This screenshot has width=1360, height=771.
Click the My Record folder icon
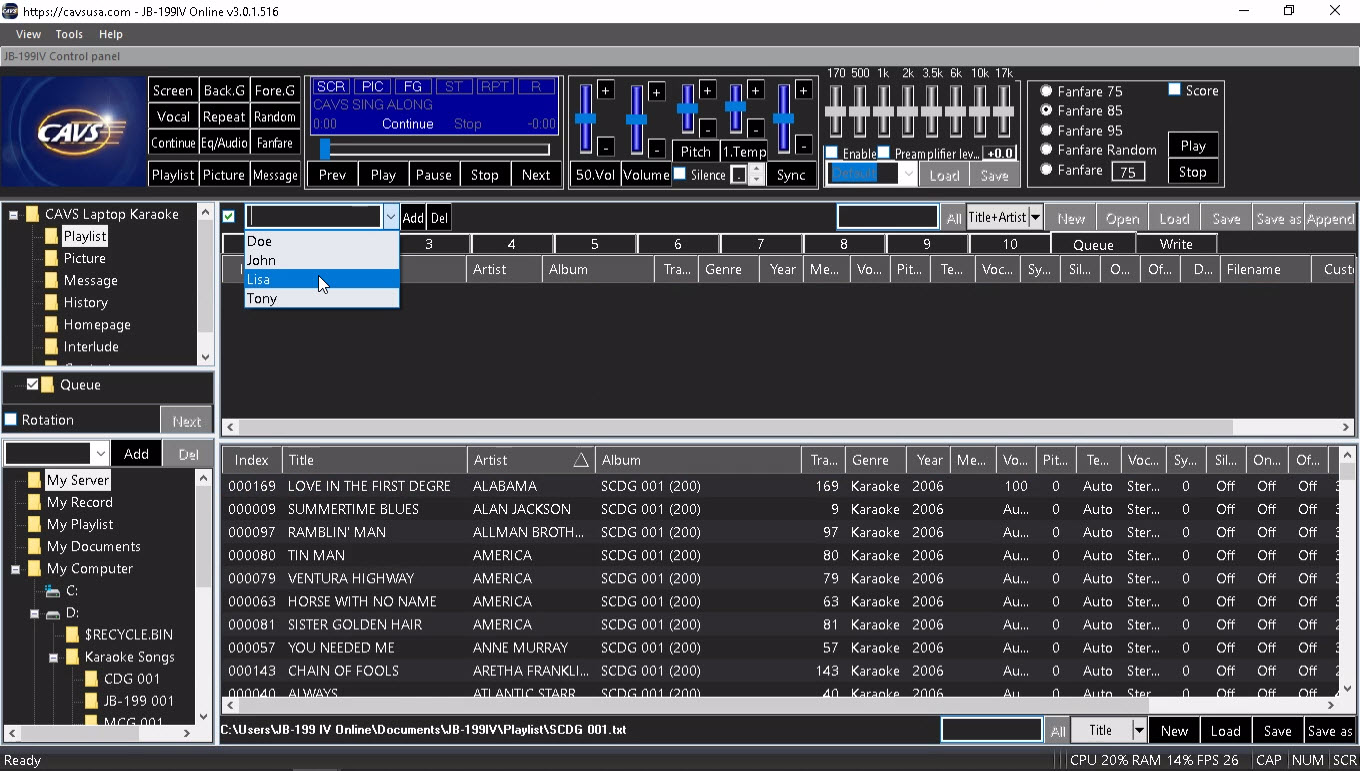(x=34, y=502)
